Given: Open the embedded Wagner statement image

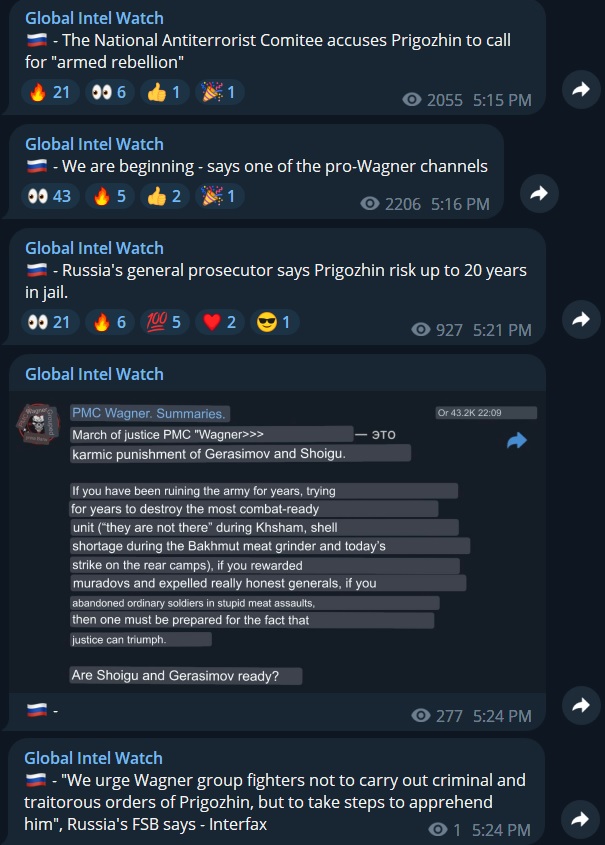Looking at the screenshot, I should pos(277,542).
